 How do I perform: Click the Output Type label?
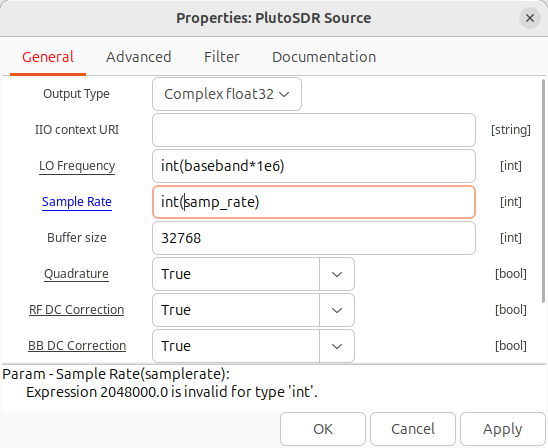[76, 94]
